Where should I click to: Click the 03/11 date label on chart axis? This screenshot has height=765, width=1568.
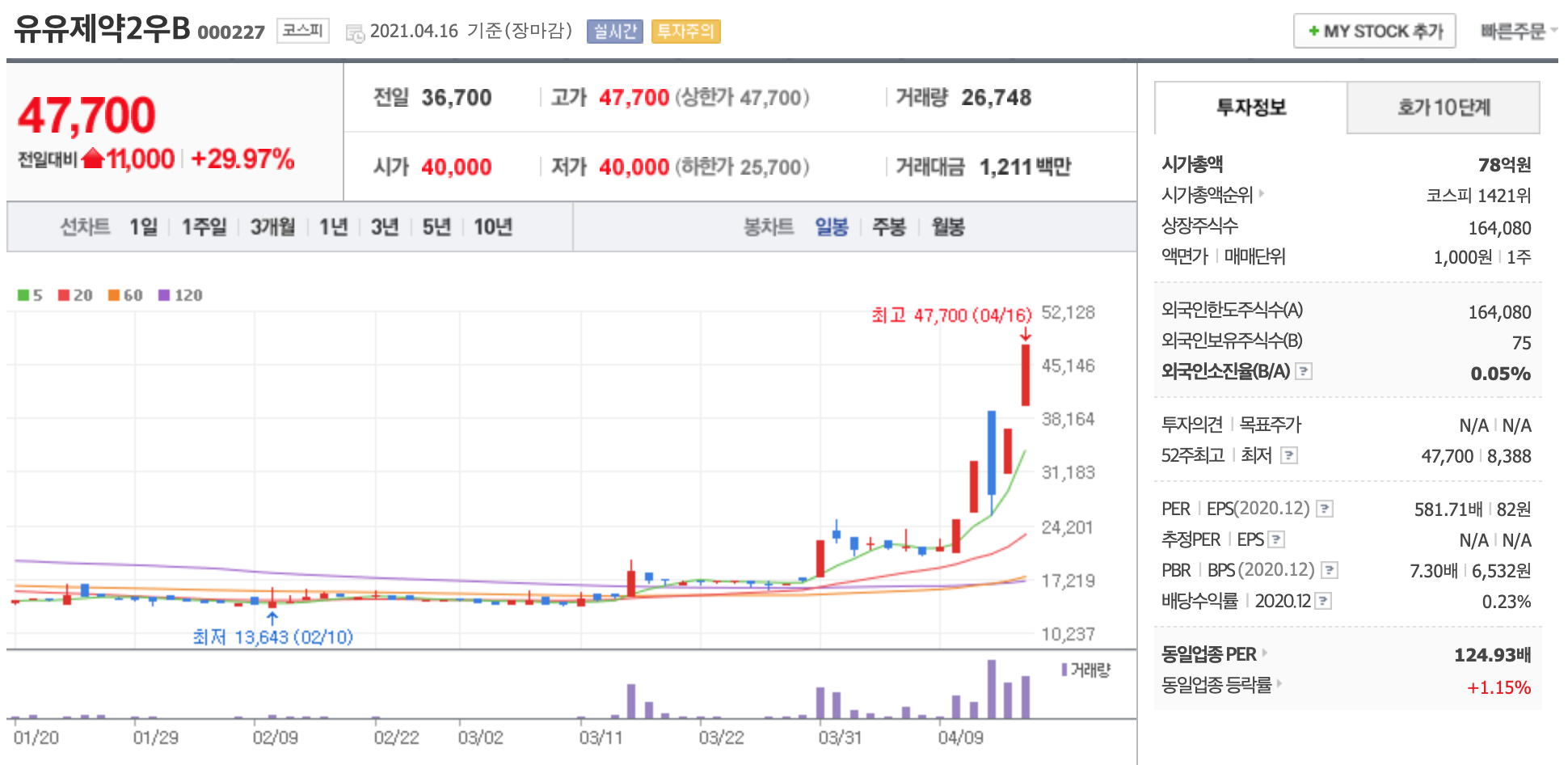601,738
